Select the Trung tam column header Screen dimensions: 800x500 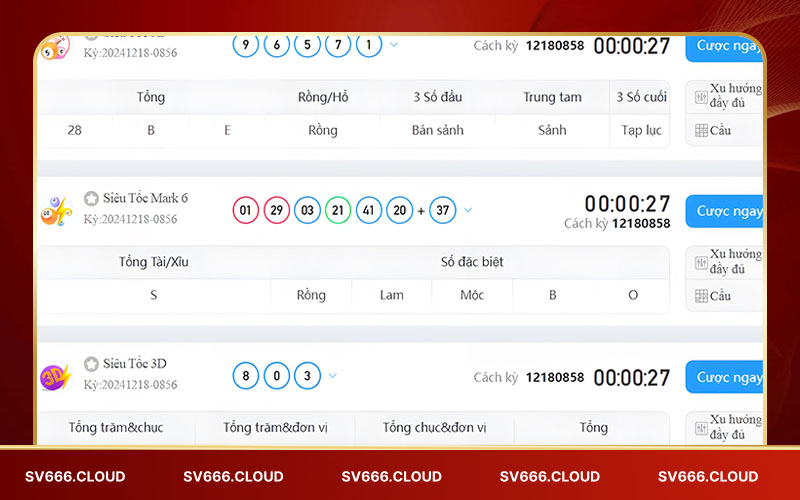coord(553,97)
